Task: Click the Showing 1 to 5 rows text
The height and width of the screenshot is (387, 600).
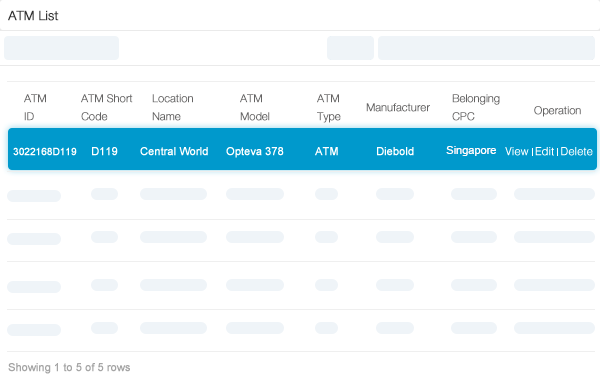Action: [x=69, y=367]
